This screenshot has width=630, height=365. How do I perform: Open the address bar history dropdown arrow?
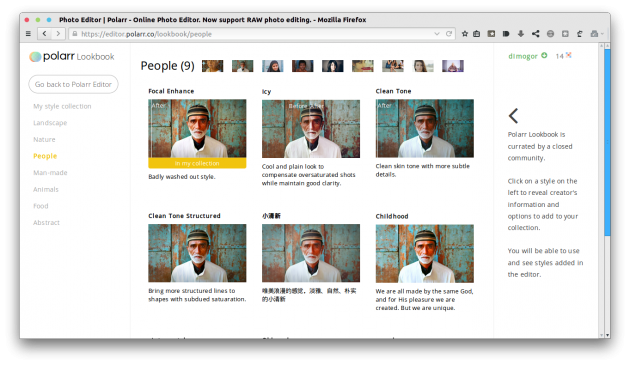pos(437,34)
